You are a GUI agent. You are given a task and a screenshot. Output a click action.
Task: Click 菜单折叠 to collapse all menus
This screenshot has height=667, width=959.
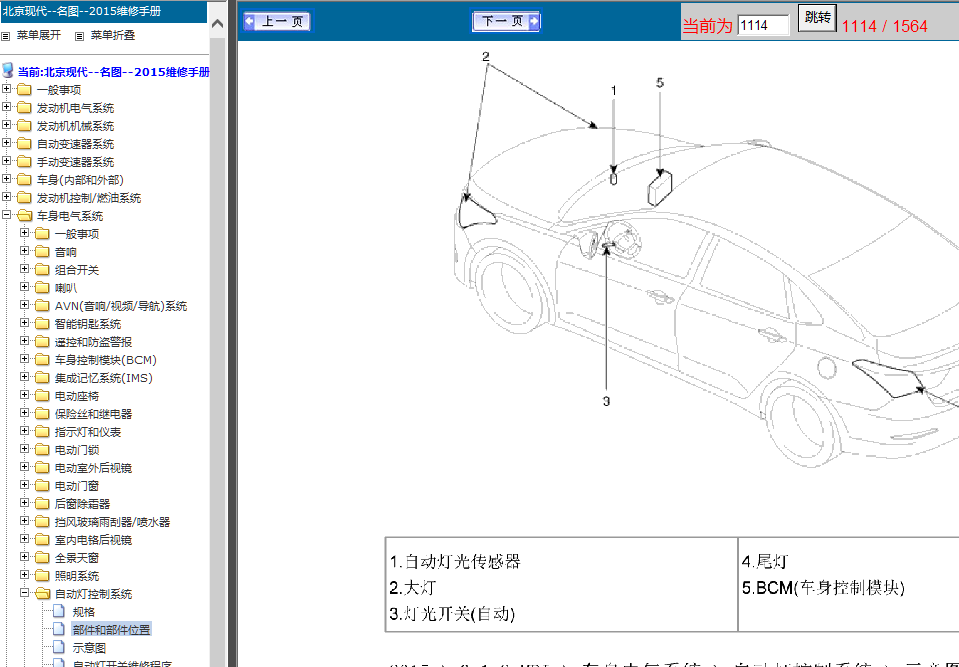[x=113, y=35]
